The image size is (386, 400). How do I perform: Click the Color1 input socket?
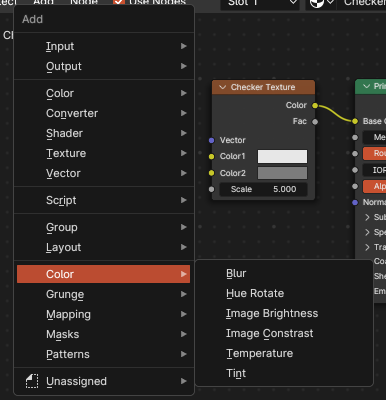tap(211, 156)
